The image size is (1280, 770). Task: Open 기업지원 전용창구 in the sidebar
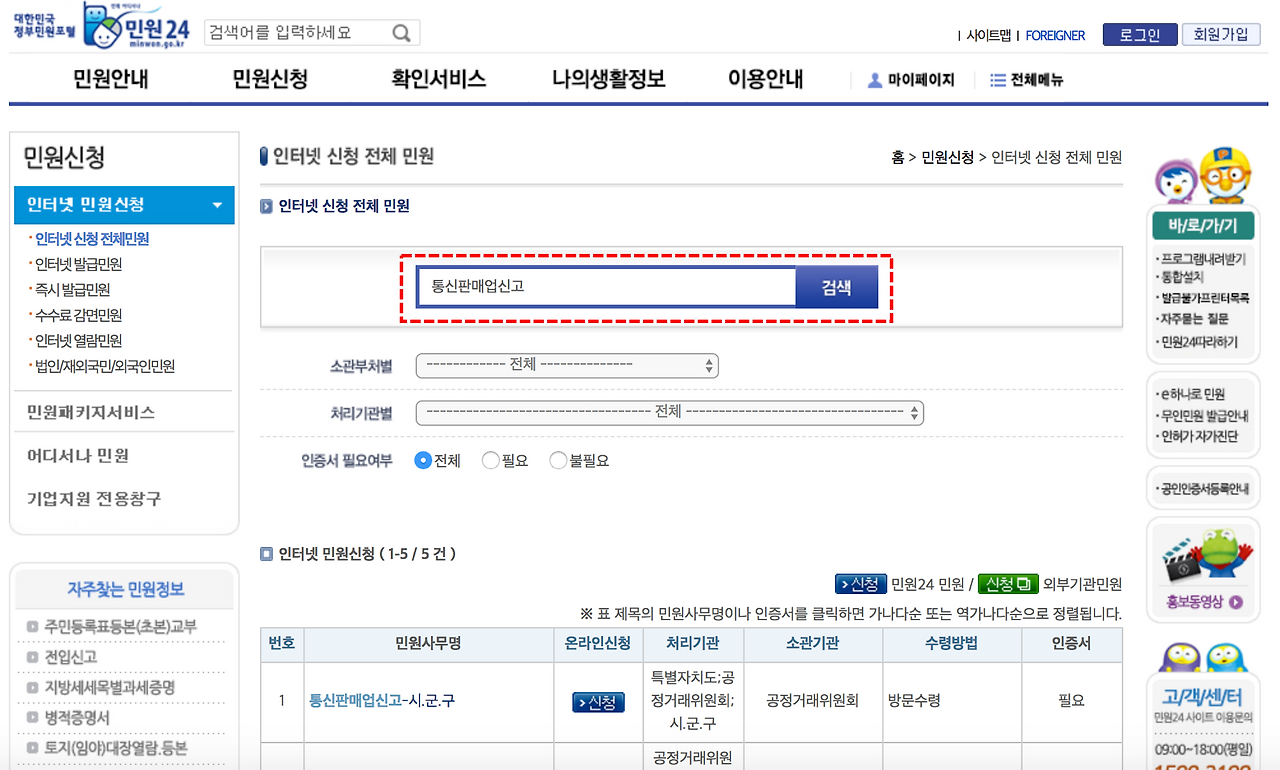94,498
